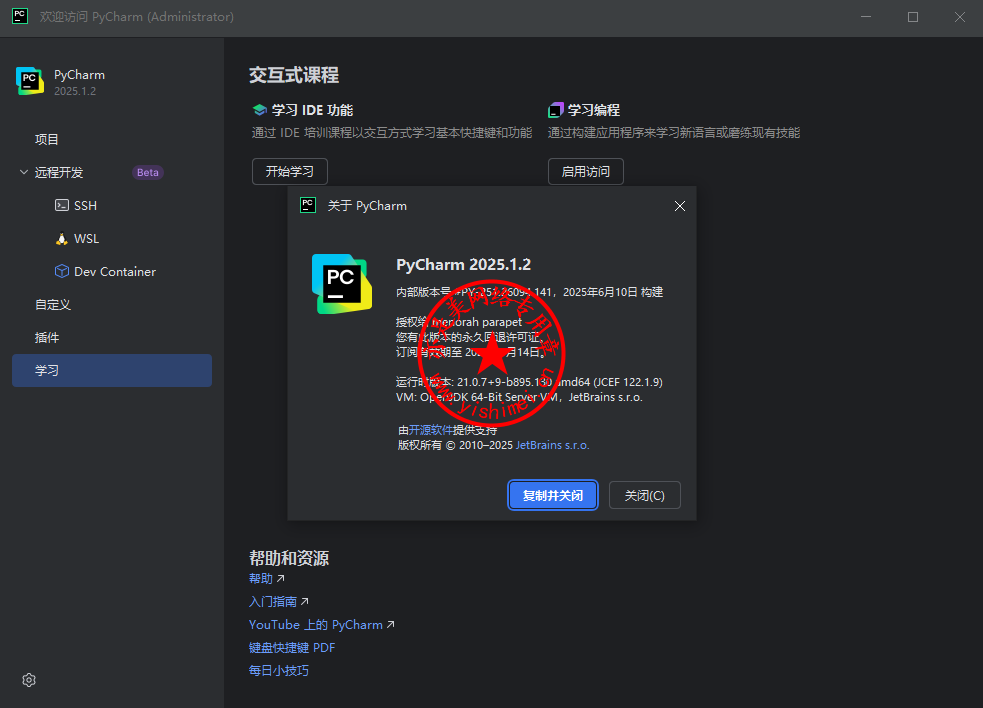This screenshot has width=983, height=708.
Task: Click the 欢迎访问 PyCharm (Administrator) window title
Action: [x=137, y=17]
